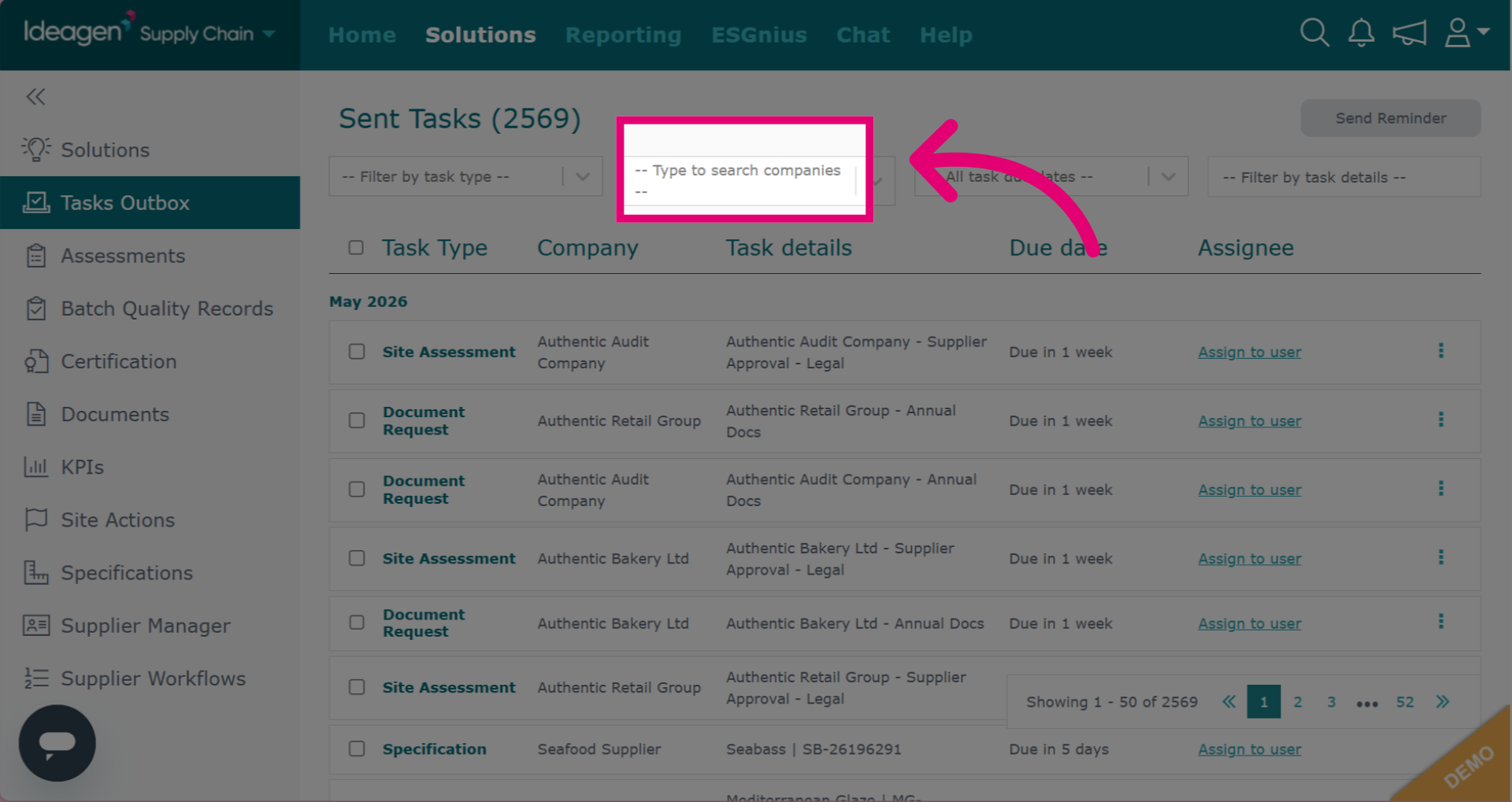The height and width of the screenshot is (802, 1512).
Task: Go to the Home menu
Action: pyautogui.click(x=362, y=35)
